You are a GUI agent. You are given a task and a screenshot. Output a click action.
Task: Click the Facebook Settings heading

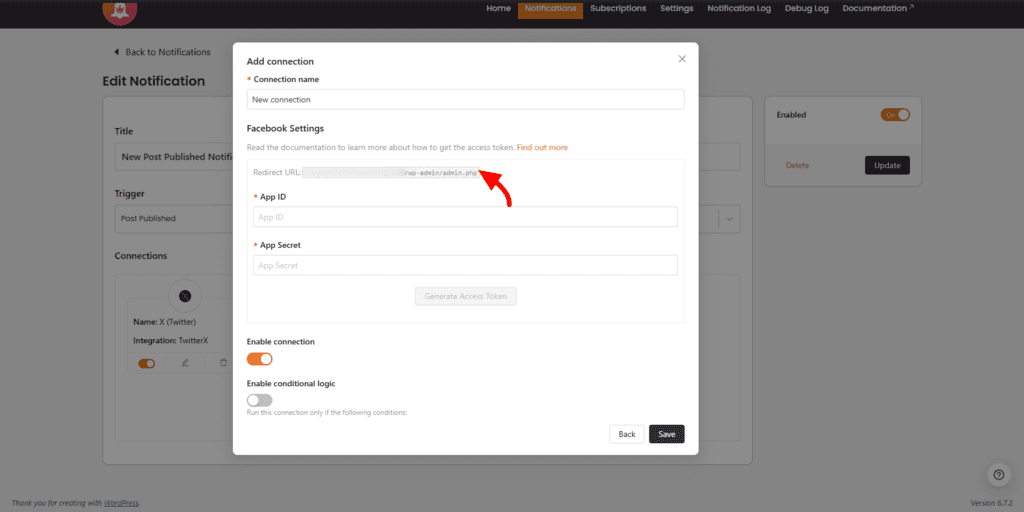click(x=285, y=128)
